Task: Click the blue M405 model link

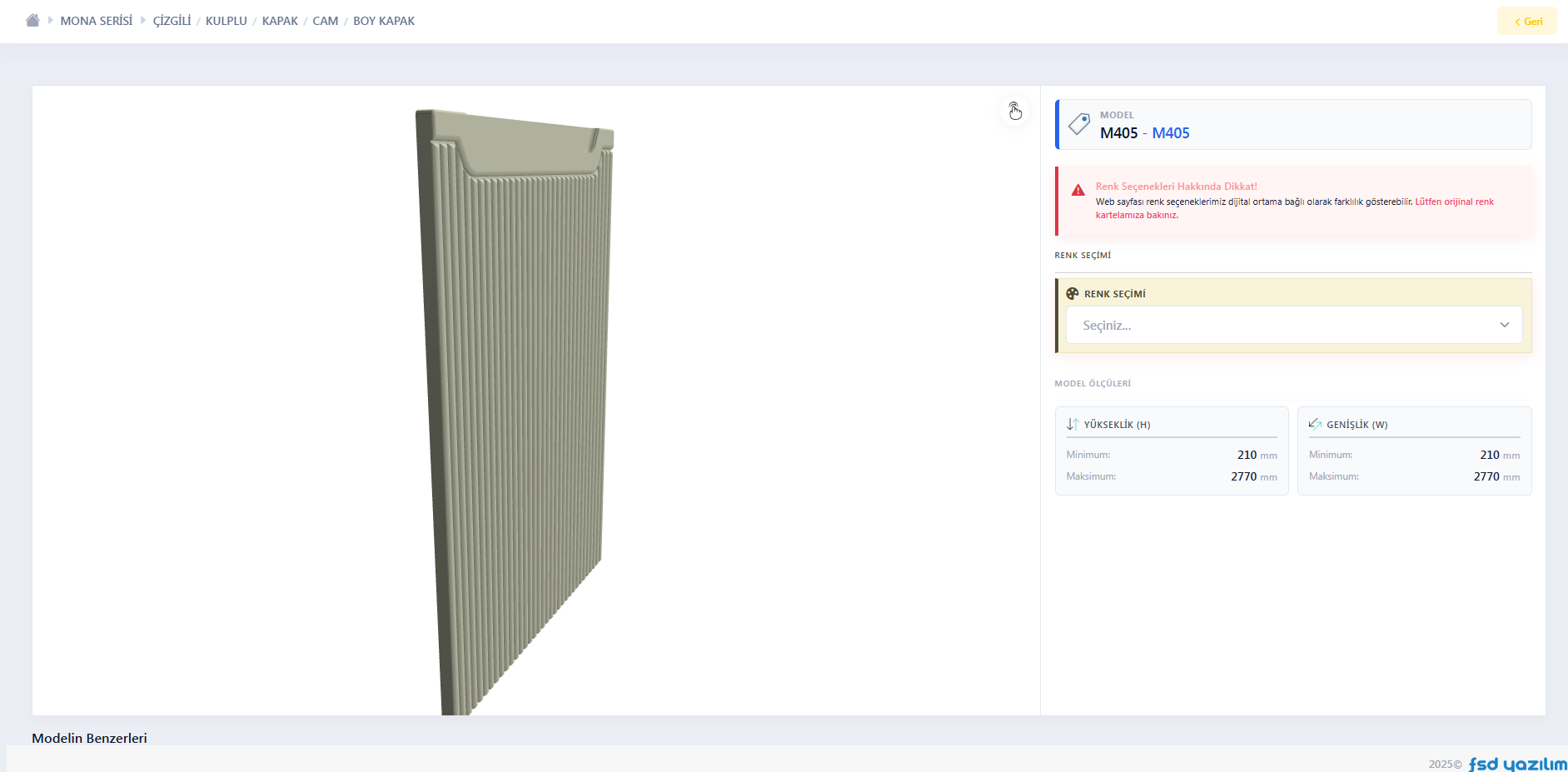Action: (1171, 133)
